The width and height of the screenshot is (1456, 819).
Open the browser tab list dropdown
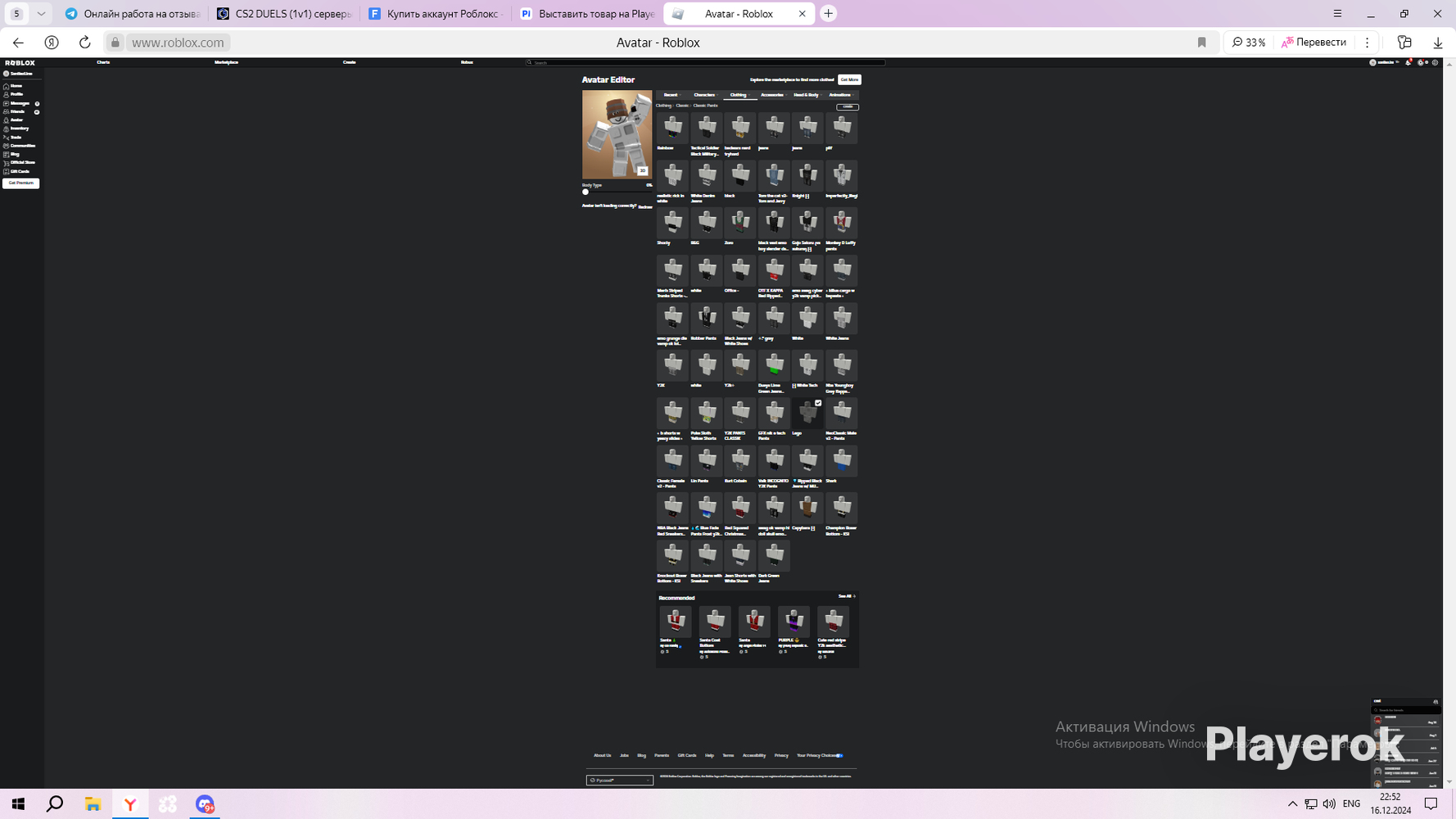(41, 14)
